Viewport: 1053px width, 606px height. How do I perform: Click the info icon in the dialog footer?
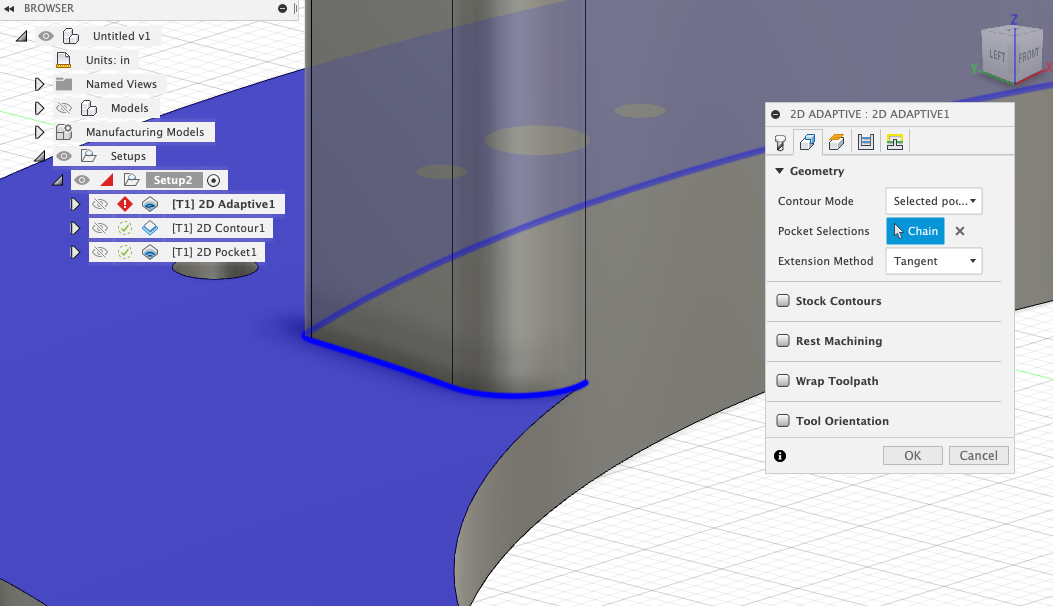tap(781, 455)
